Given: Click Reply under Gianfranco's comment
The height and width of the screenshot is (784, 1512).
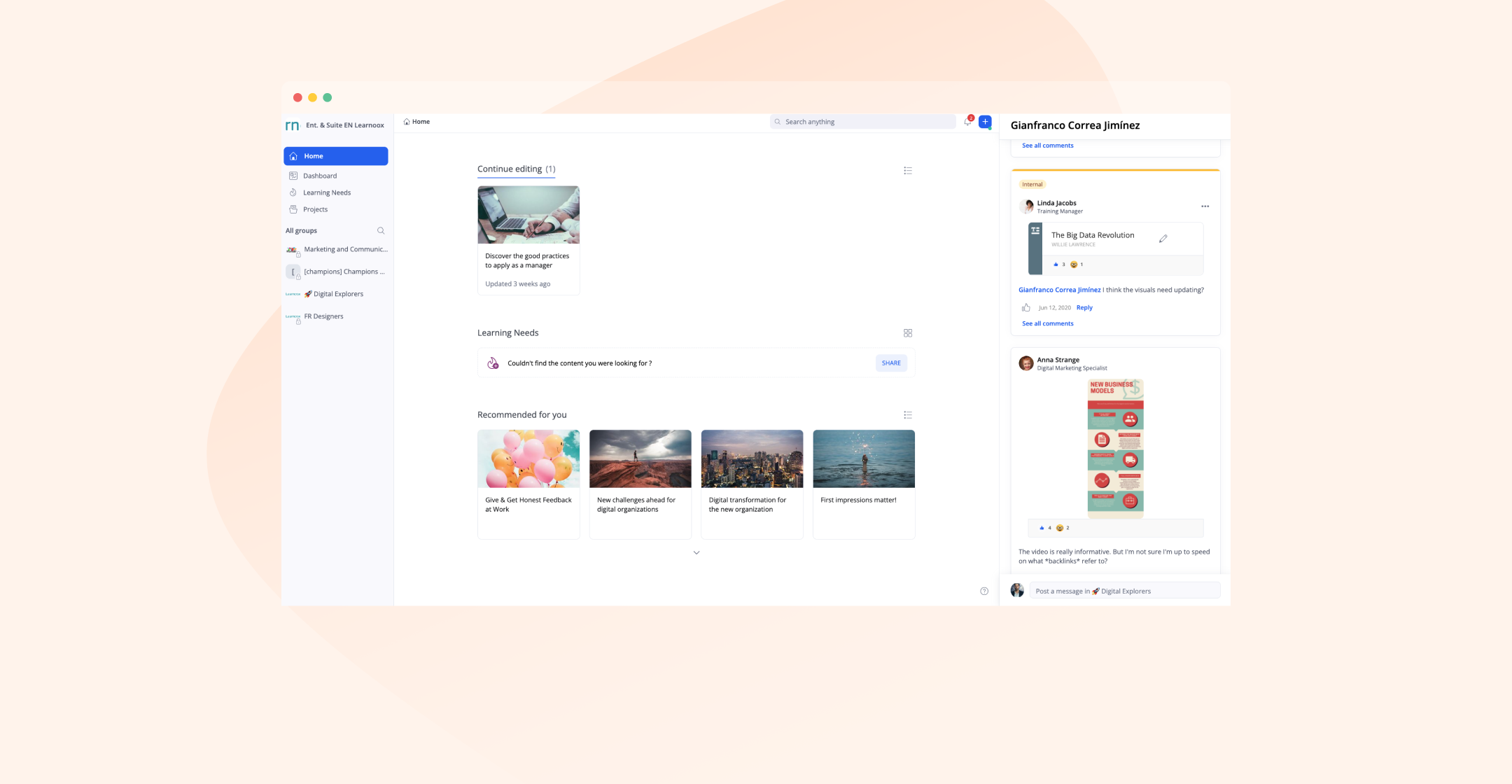Looking at the screenshot, I should (1084, 308).
